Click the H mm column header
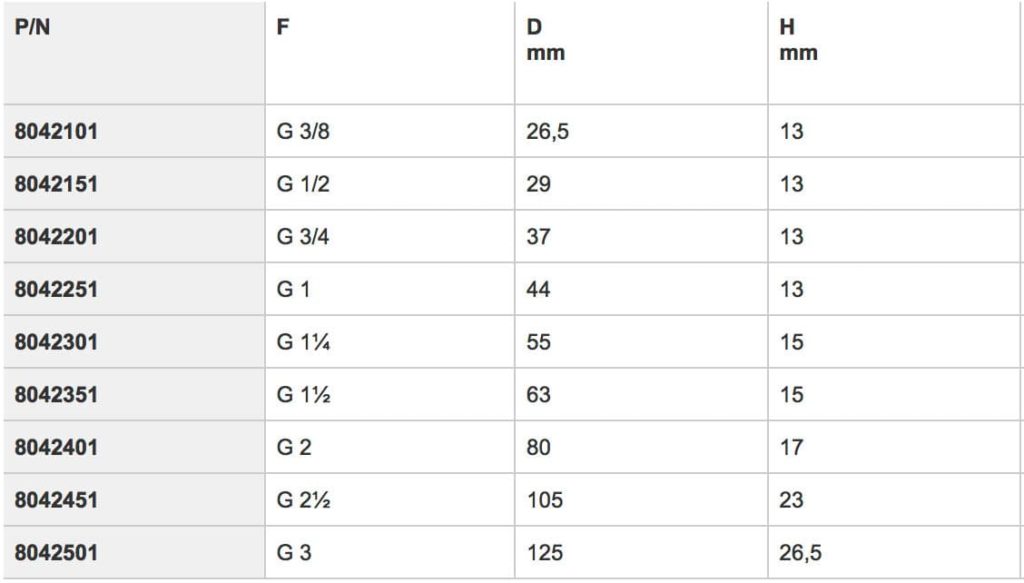 [x=798, y=40]
